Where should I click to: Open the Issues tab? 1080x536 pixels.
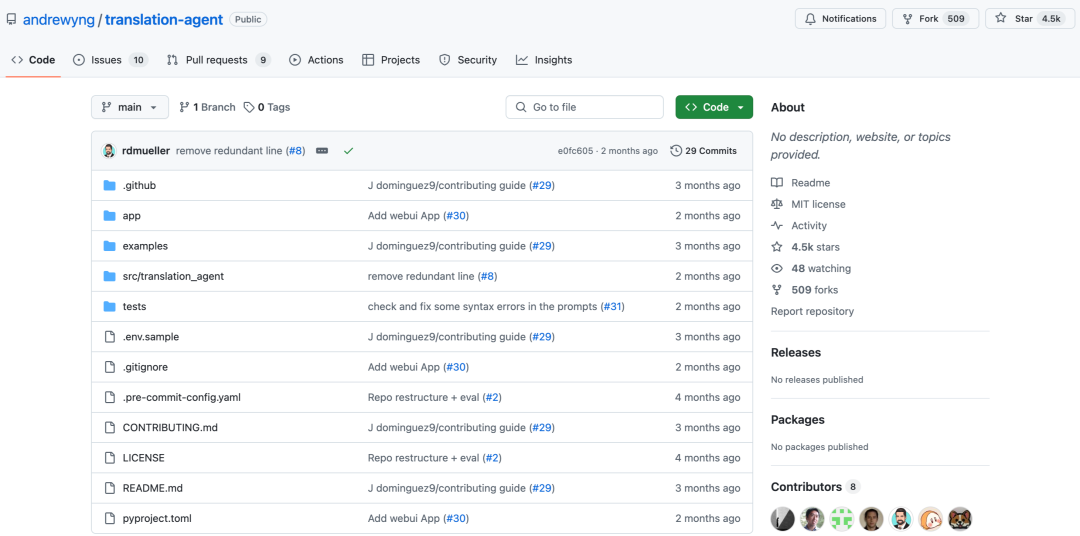(x=110, y=60)
